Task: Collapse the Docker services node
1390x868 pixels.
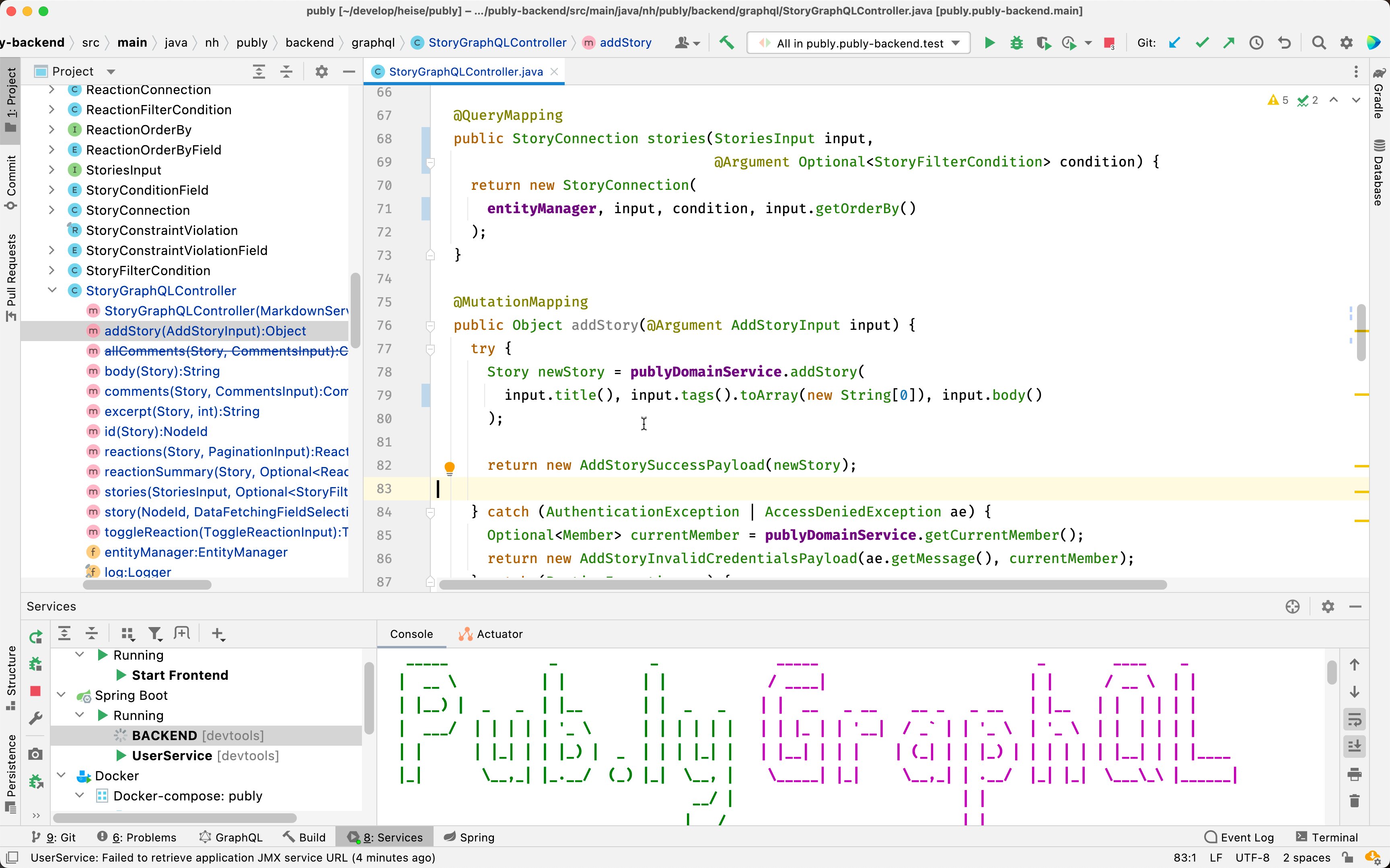Action: [62, 775]
